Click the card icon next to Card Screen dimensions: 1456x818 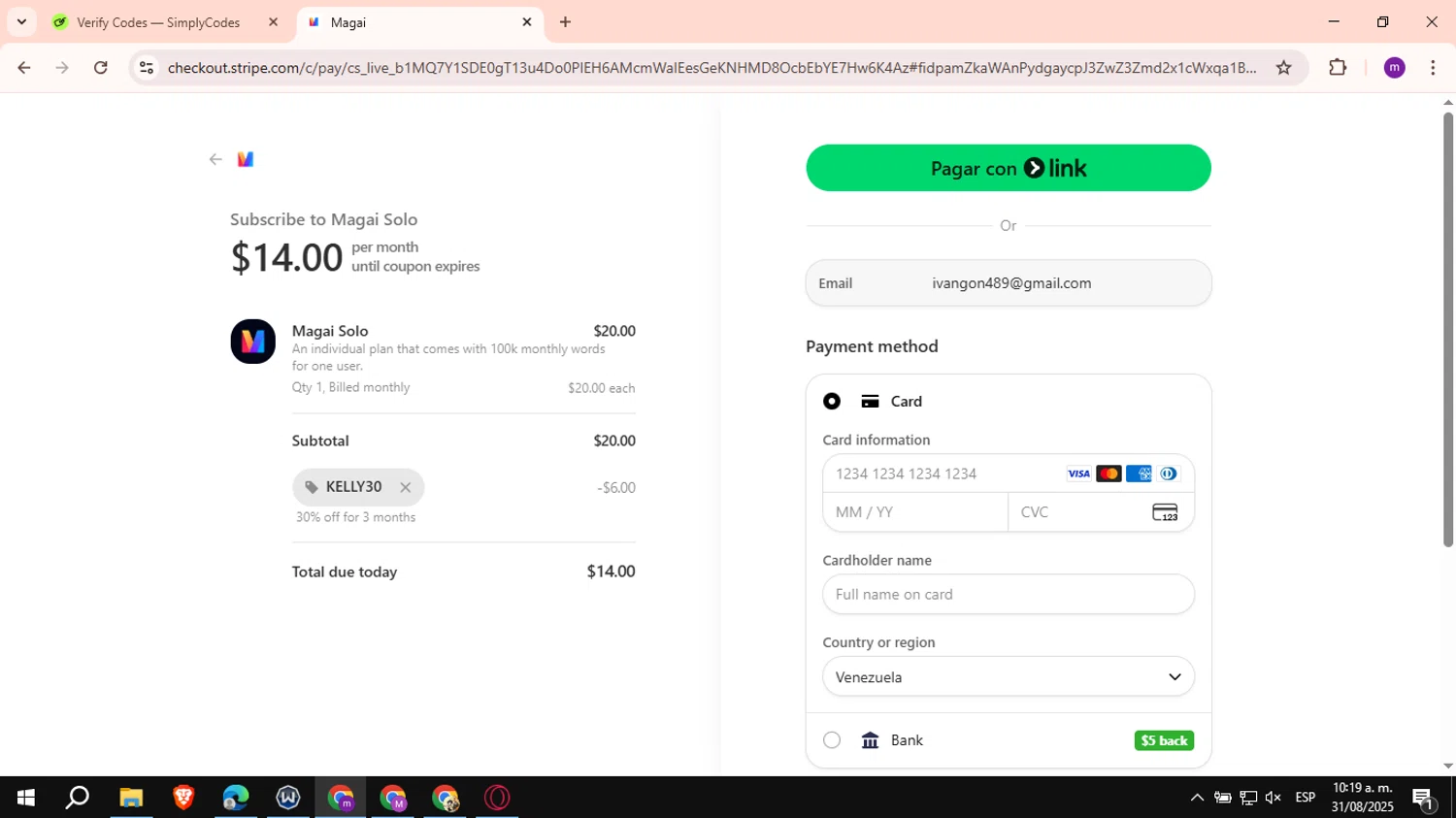click(x=870, y=401)
